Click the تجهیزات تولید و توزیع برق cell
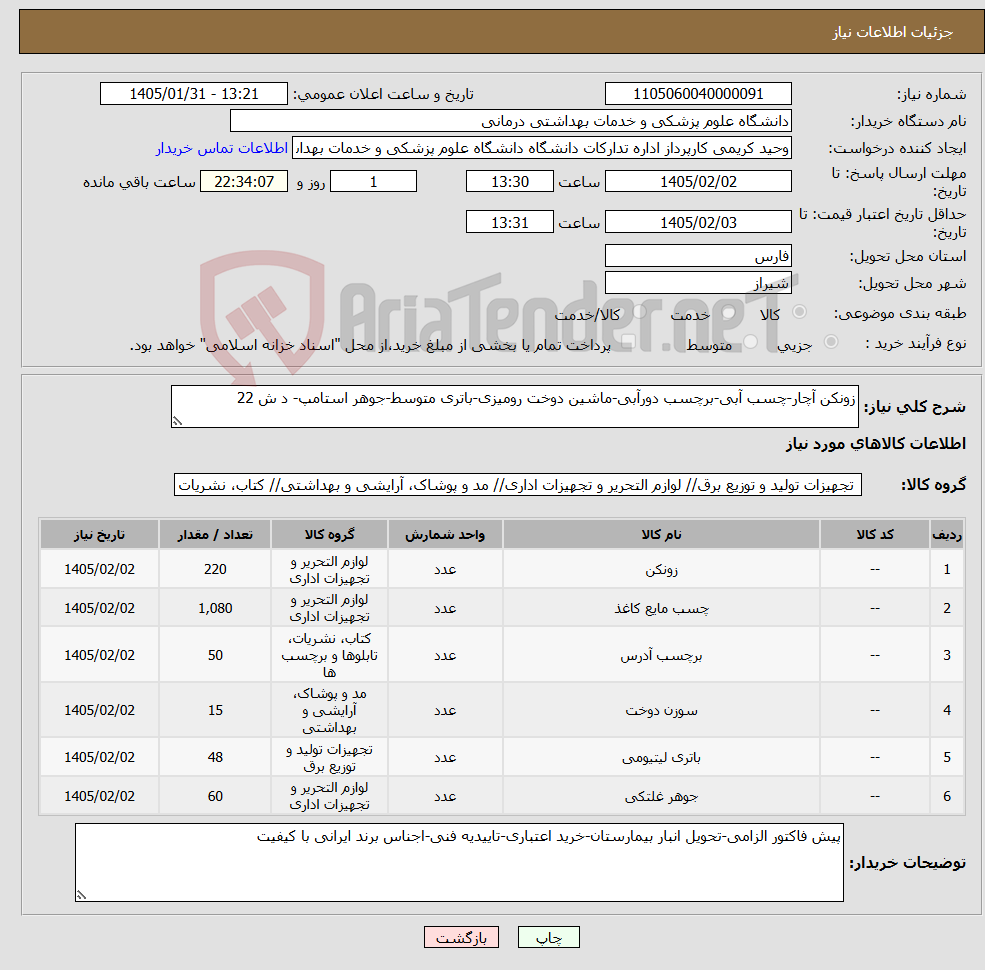 pyautogui.click(x=329, y=758)
